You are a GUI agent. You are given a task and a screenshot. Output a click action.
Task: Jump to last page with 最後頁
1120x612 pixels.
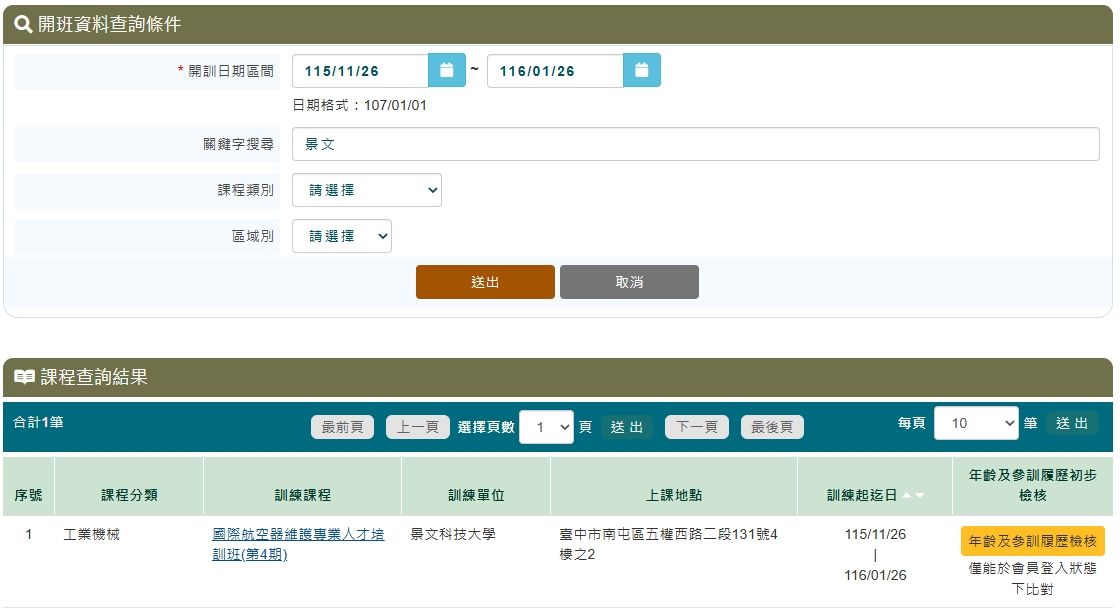pyautogui.click(x=772, y=427)
